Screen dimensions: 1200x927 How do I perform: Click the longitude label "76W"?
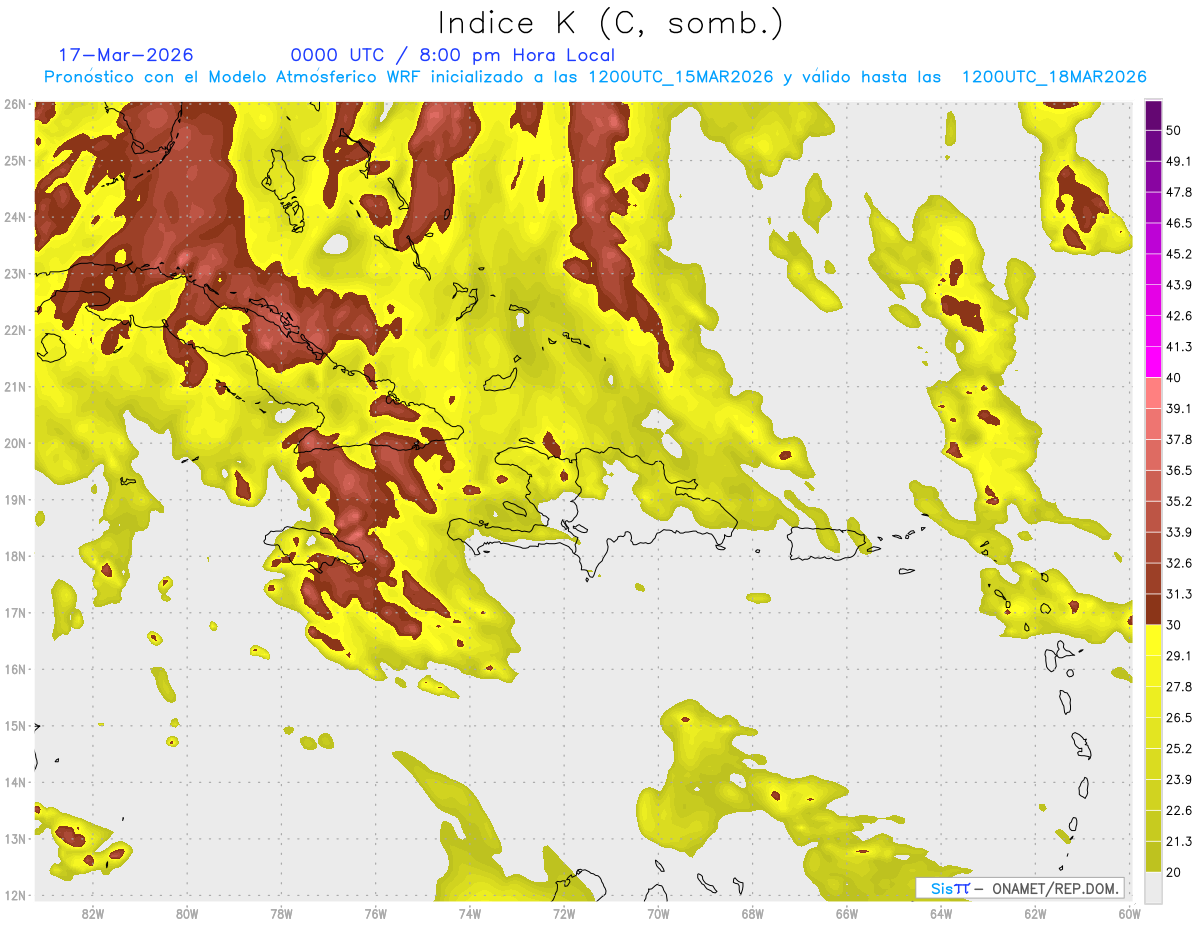[375, 913]
